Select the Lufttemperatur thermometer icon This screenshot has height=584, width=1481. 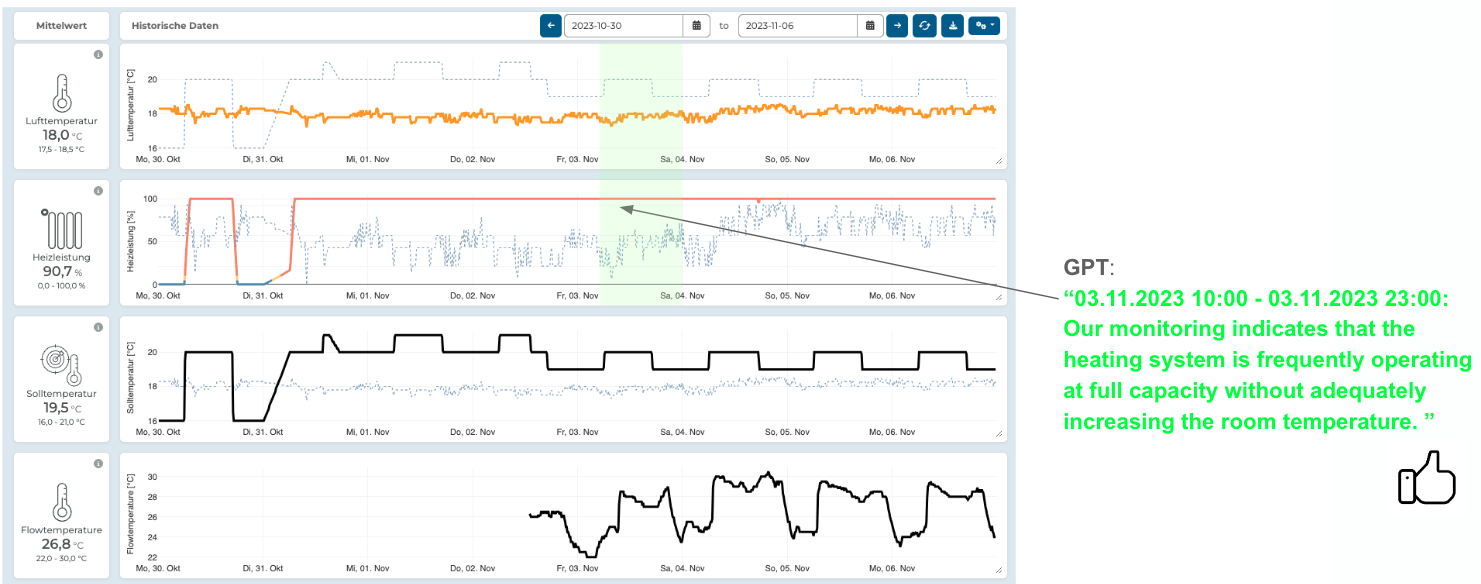[62, 92]
